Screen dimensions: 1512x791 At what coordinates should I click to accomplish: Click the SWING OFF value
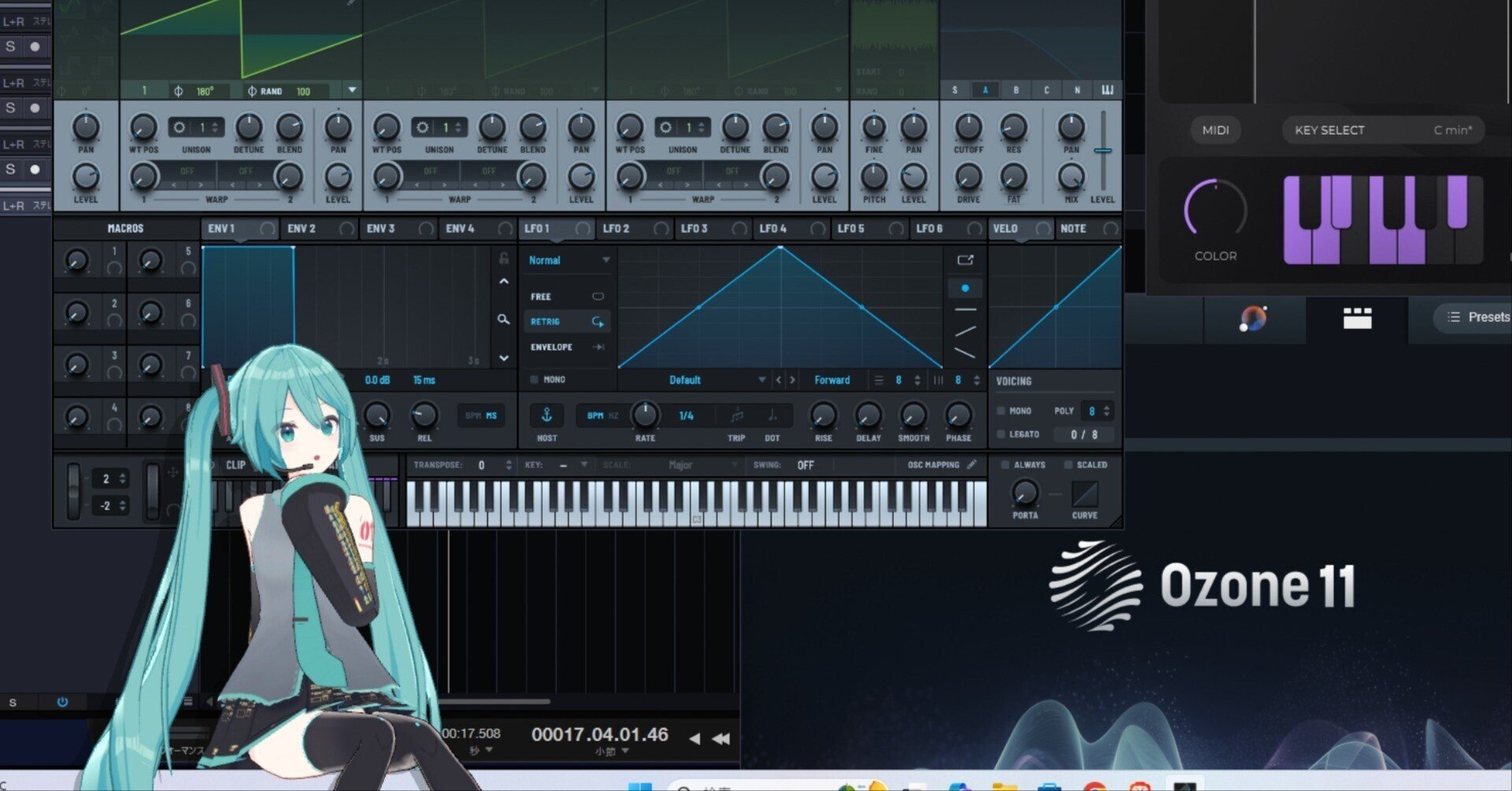pyautogui.click(x=805, y=465)
